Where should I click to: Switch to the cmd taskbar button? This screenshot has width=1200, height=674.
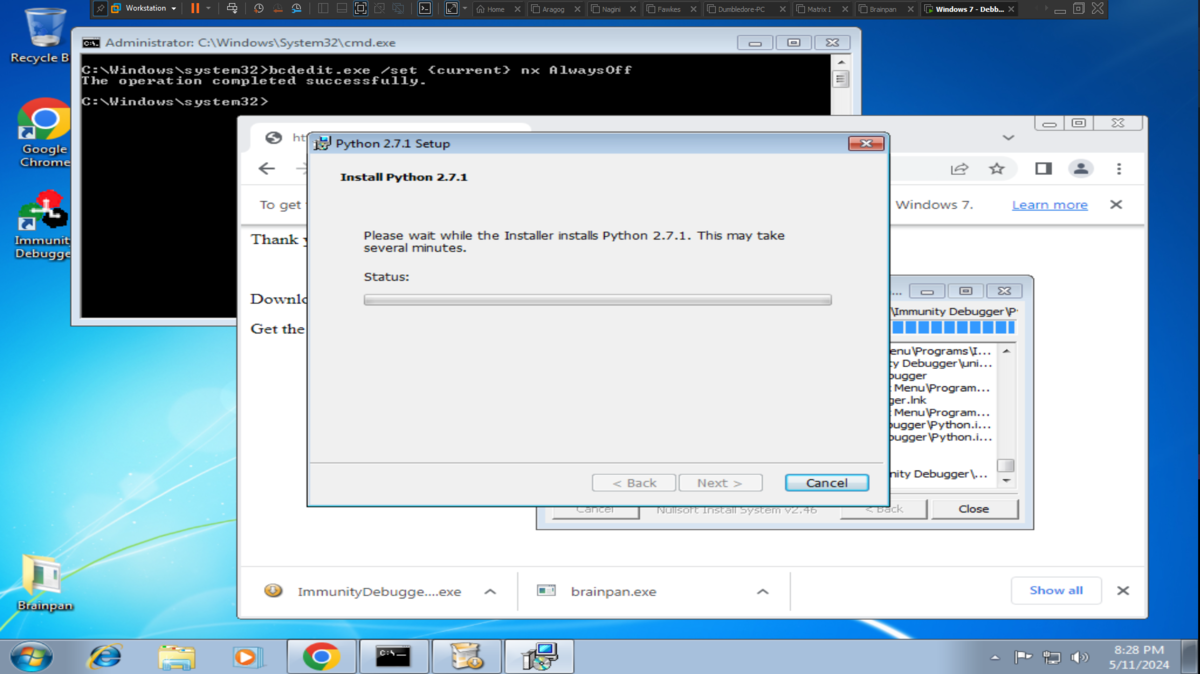[394, 657]
